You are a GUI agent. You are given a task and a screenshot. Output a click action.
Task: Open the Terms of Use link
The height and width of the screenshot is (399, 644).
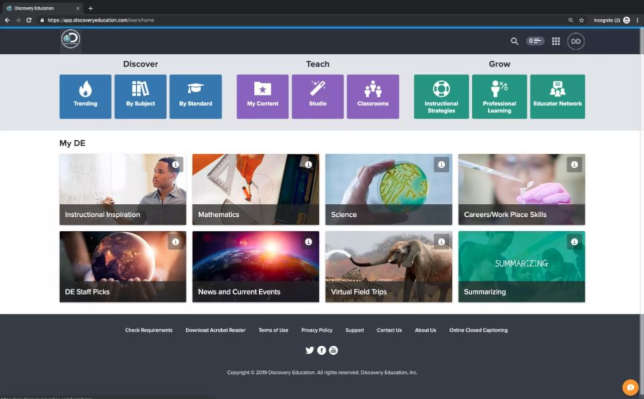coord(273,330)
